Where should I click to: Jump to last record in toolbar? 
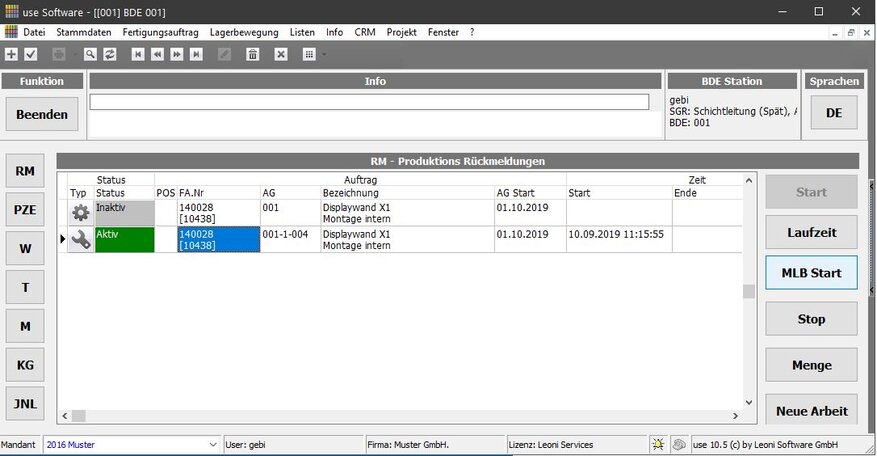pyautogui.click(x=196, y=54)
